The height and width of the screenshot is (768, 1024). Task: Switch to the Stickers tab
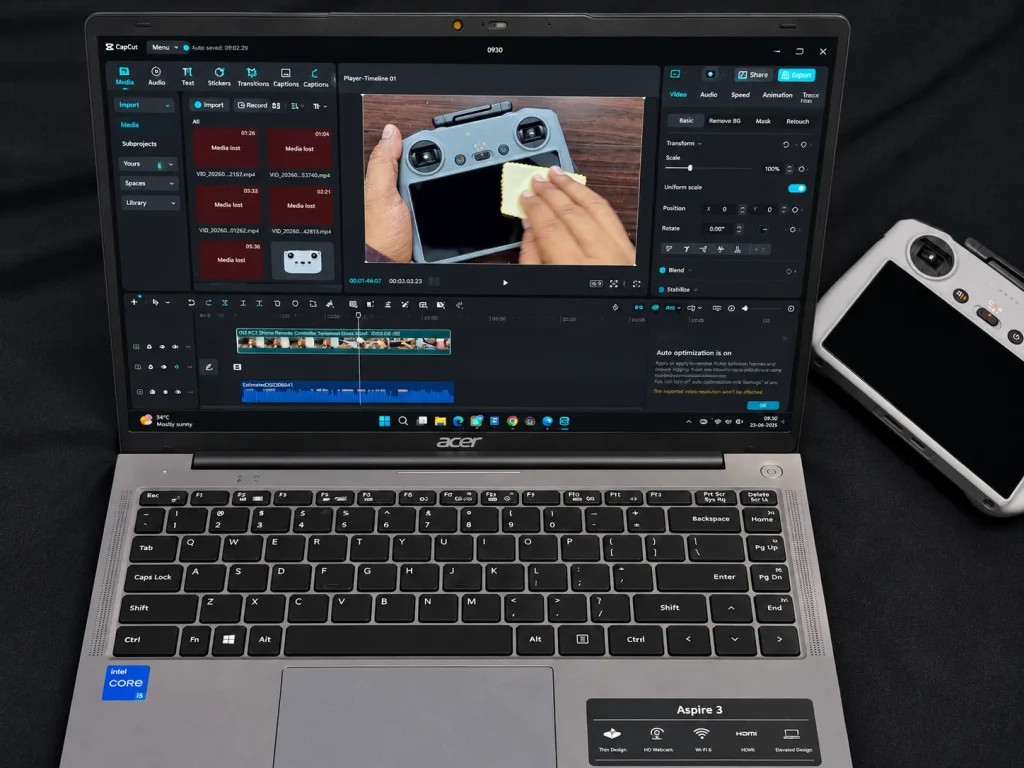219,76
